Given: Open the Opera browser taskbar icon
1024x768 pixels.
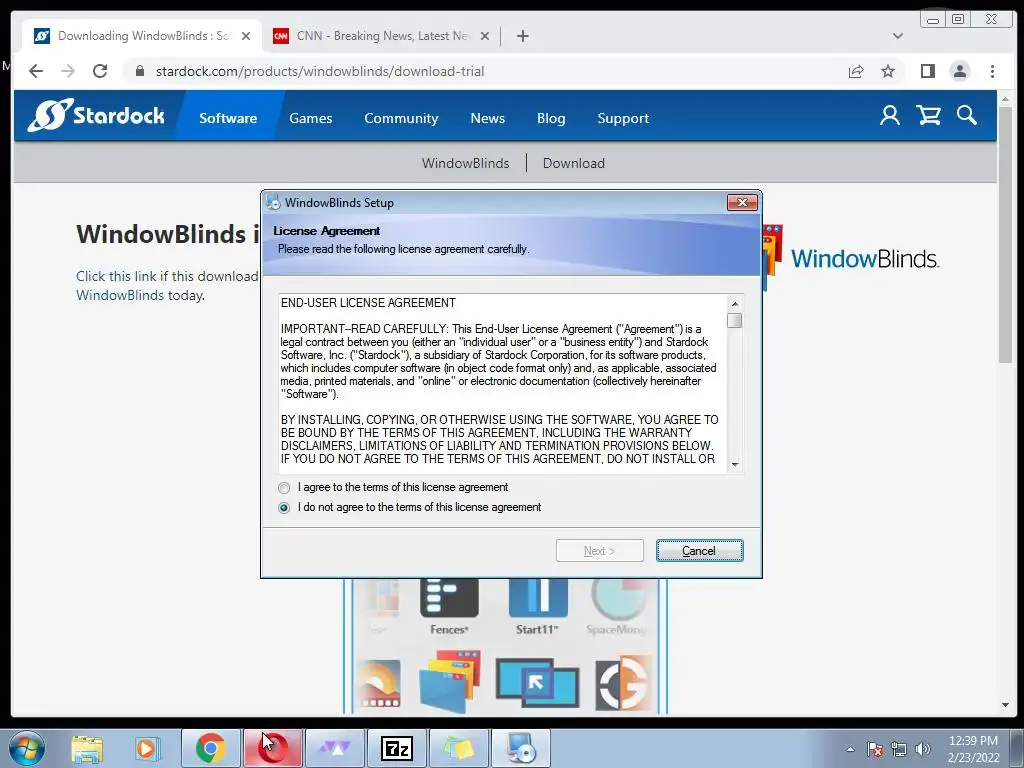Looking at the screenshot, I should click(272, 748).
